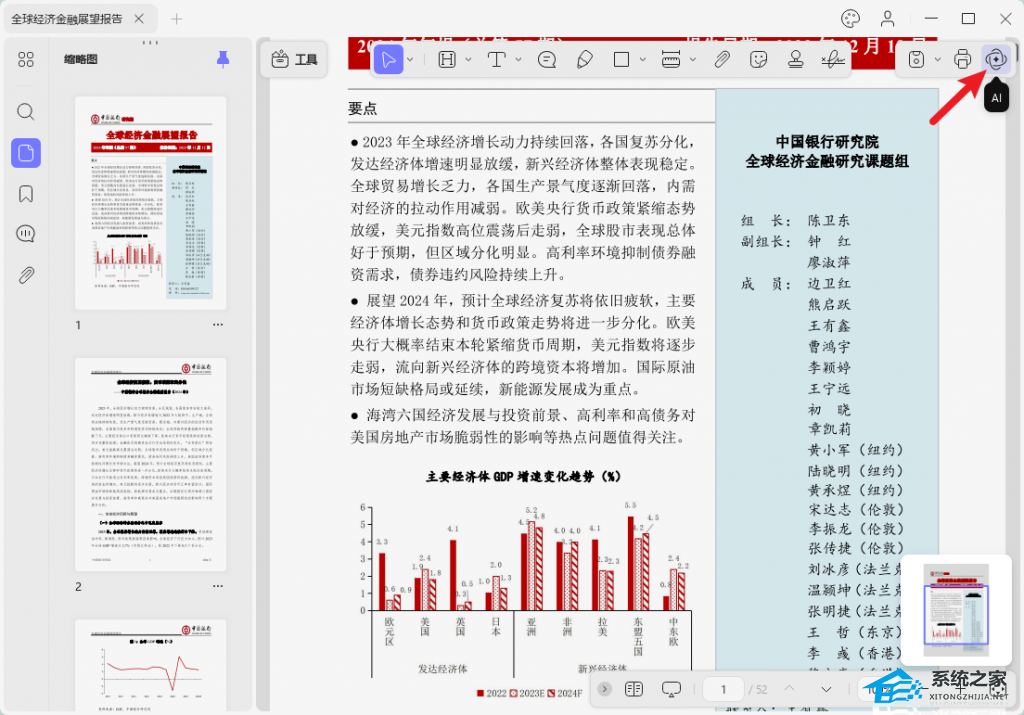
Task: Click the thumbnail panel top drag handle dots
Action: [150, 43]
